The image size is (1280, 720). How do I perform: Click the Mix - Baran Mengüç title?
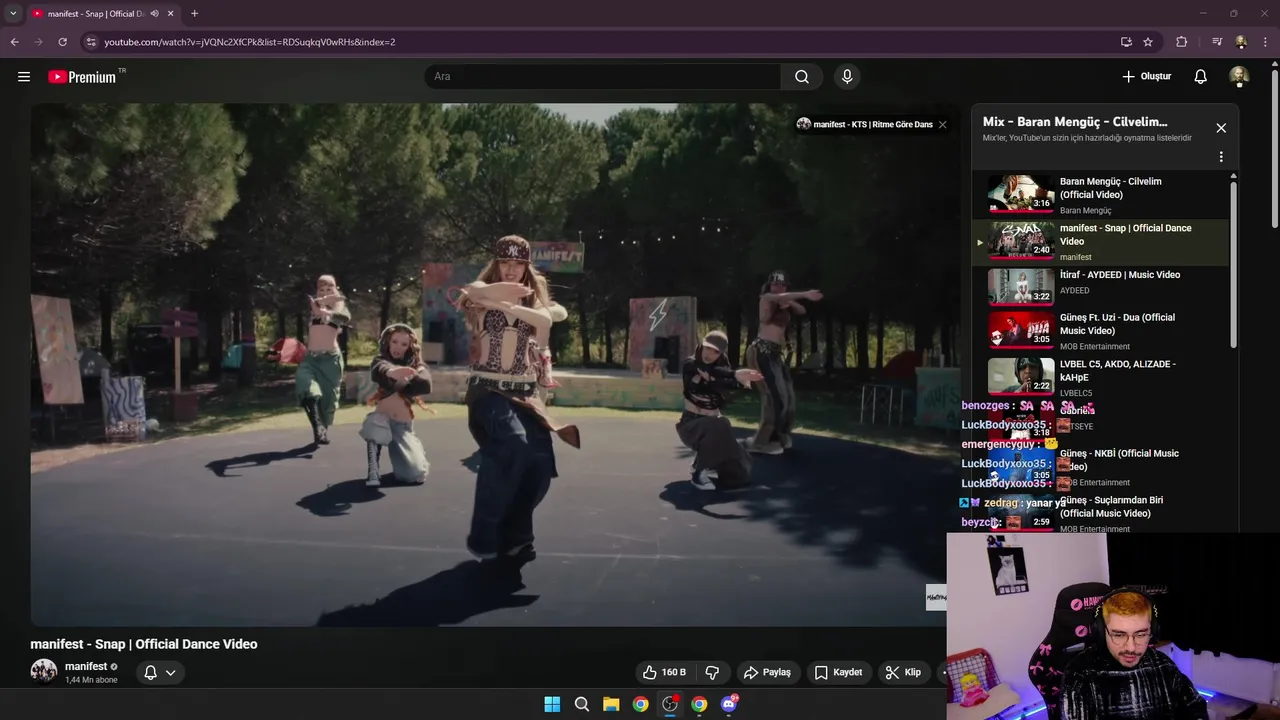pyautogui.click(x=1075, y=122)
